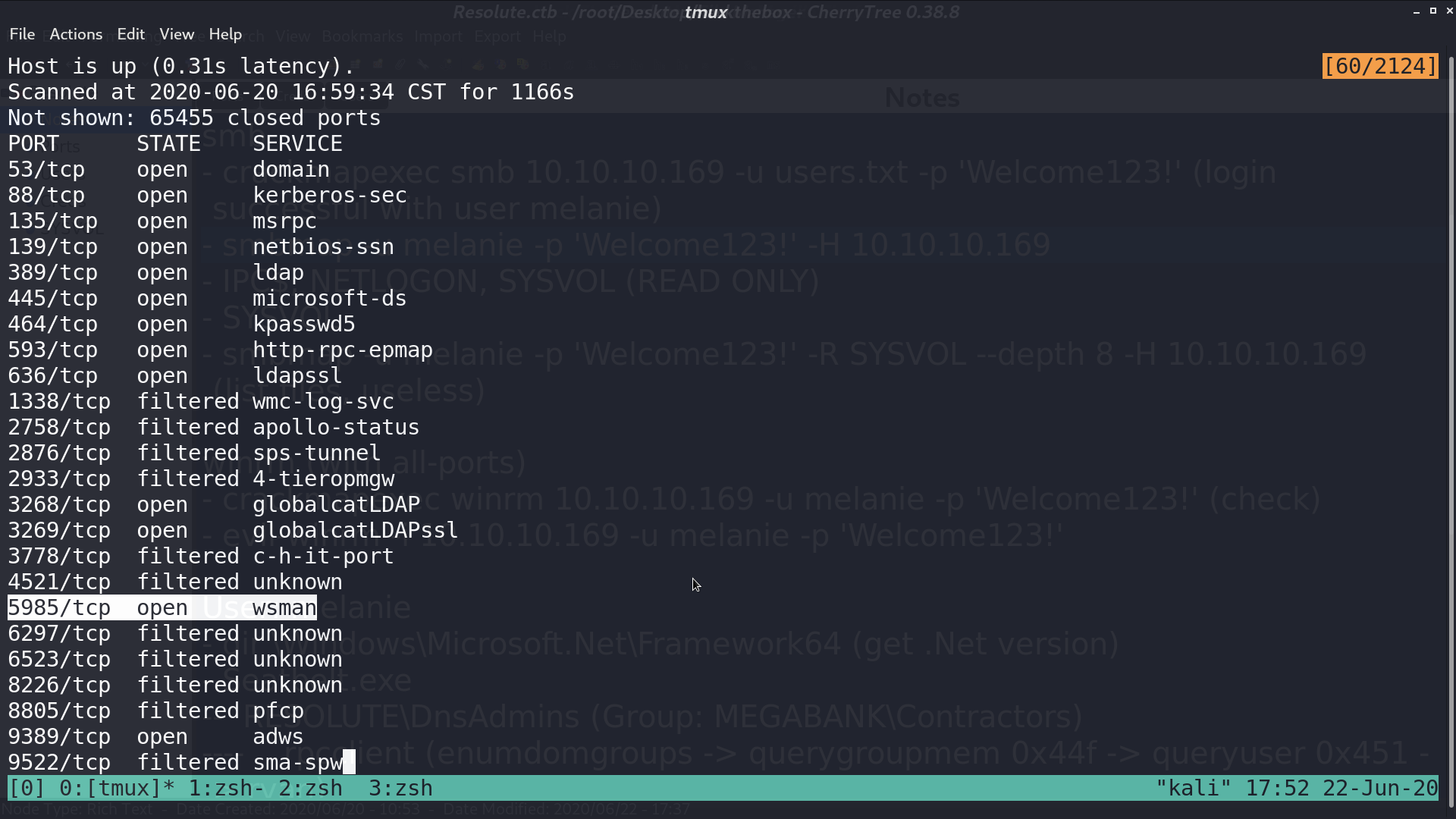Screen dimensions: 1456x819
Task: Click the minimize window icon
Action: 1417,11
